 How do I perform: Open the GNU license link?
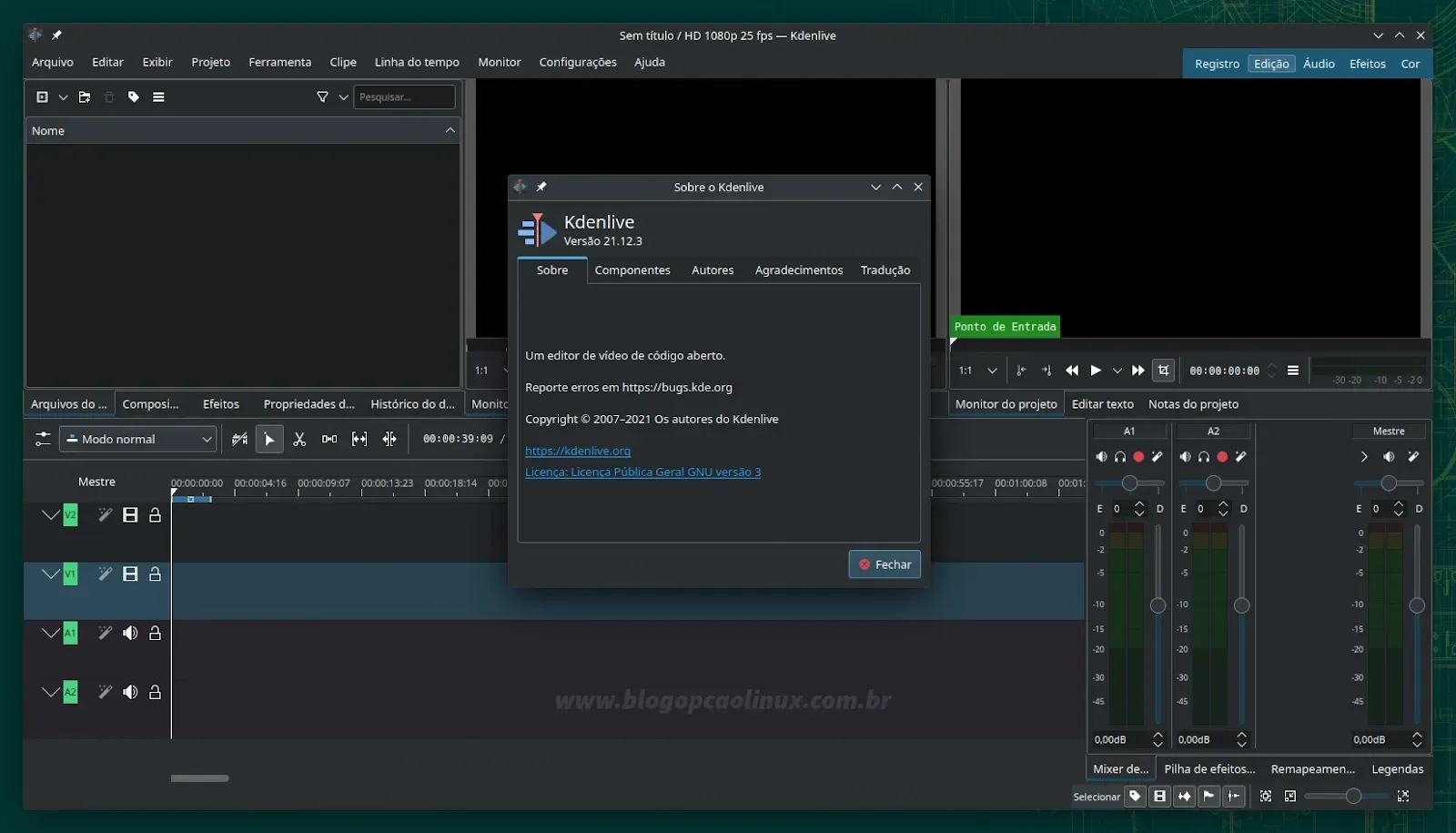pyautogui.click(x=642, y=472)
